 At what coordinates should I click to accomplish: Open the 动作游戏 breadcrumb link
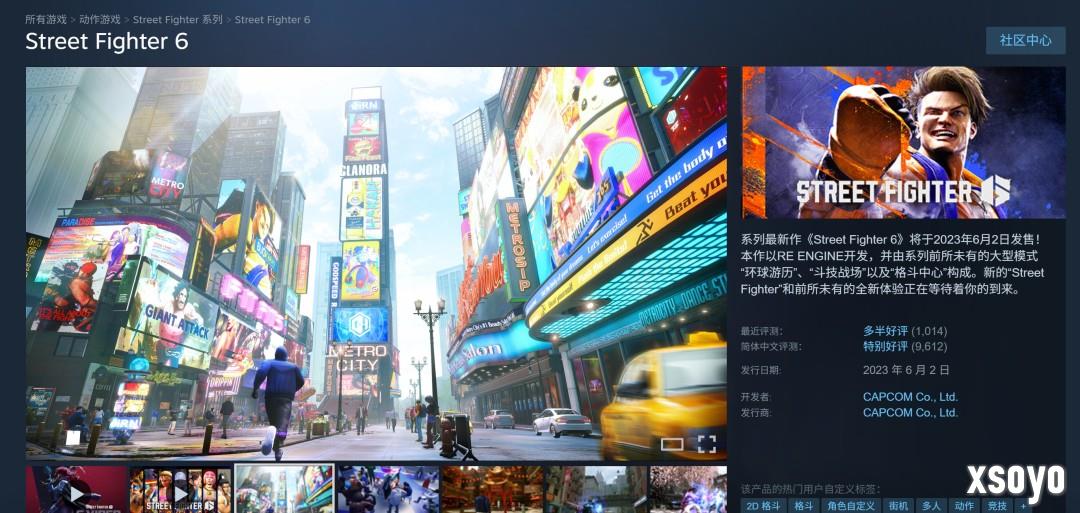[99, 20]
